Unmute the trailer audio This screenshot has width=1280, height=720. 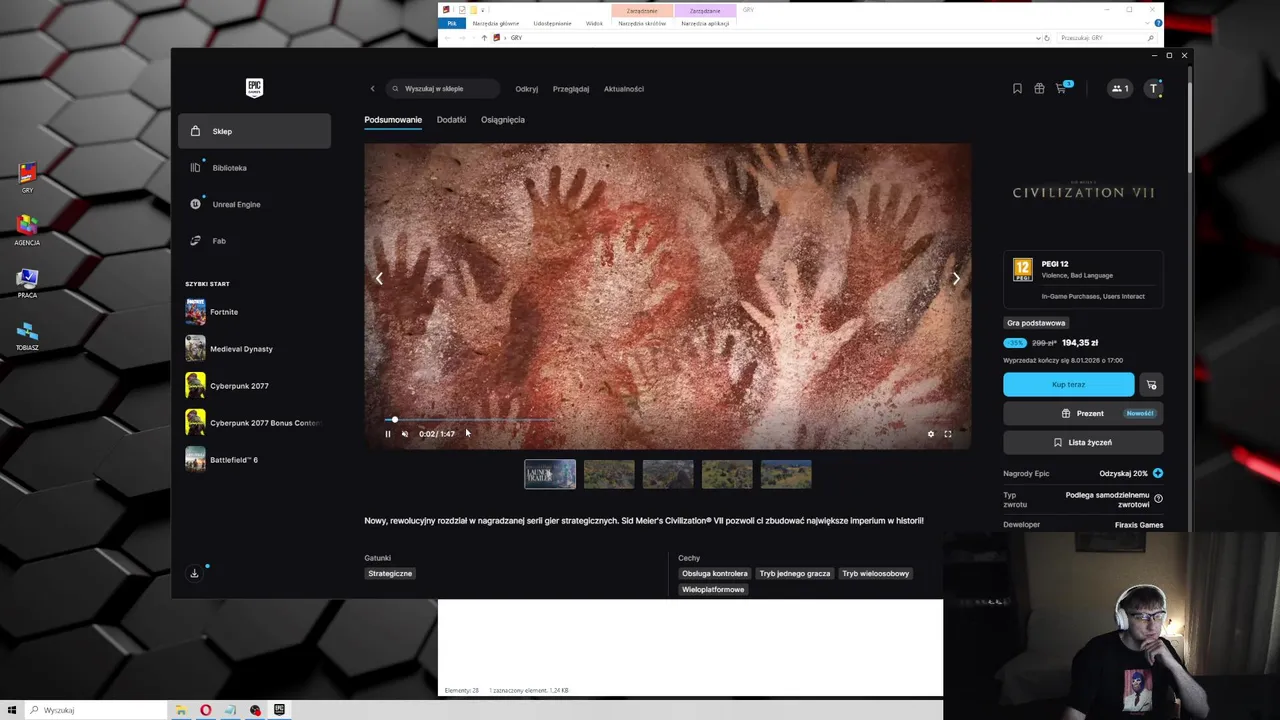pyautogui.click(x=405, y=434)
